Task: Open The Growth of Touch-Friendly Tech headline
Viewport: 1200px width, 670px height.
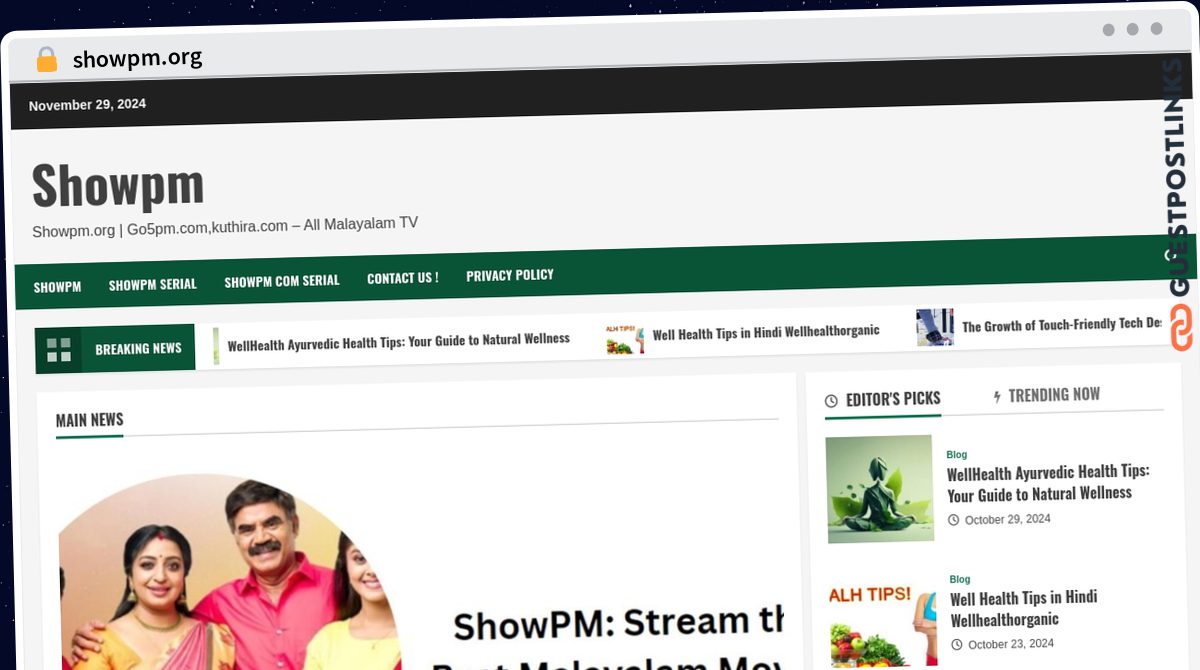Action: (1062, 325)
